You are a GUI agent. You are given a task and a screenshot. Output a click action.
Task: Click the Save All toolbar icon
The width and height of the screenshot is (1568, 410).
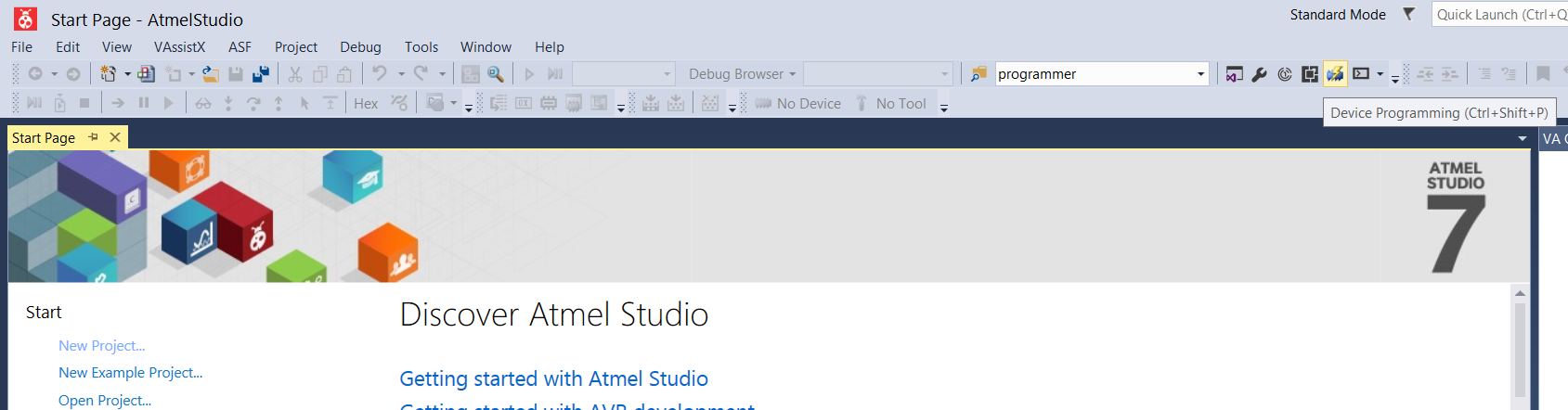coord(261,74)
